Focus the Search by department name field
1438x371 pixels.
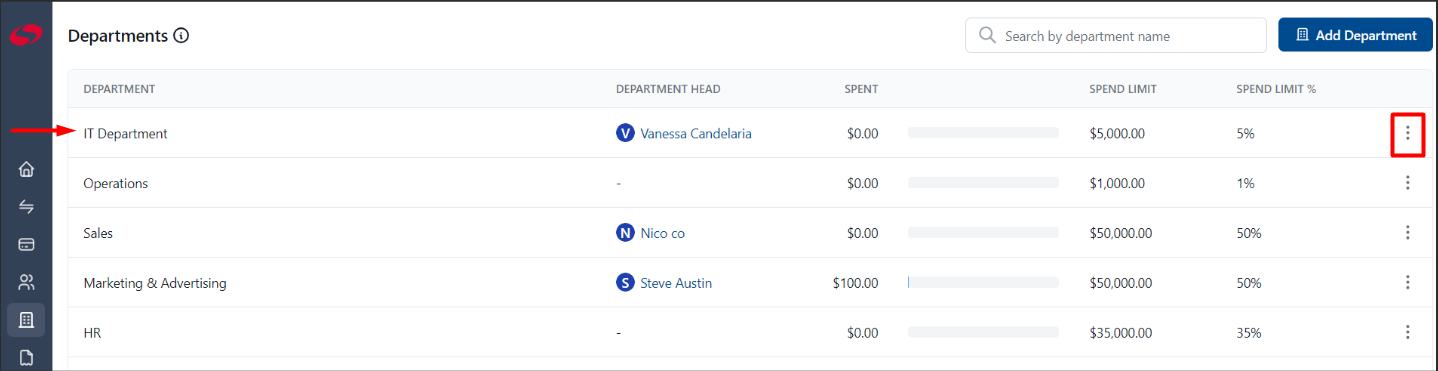[1116, 36]
